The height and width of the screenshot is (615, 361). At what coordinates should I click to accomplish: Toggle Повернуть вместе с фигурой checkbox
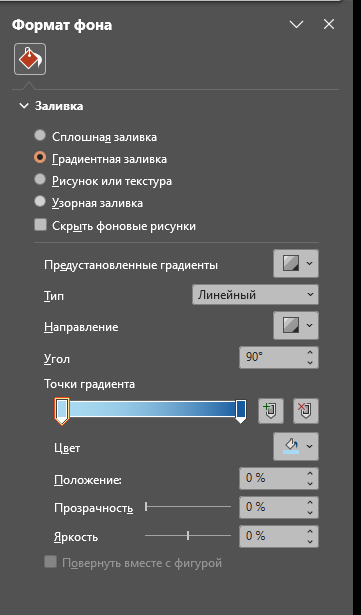[x=50, y=562]
